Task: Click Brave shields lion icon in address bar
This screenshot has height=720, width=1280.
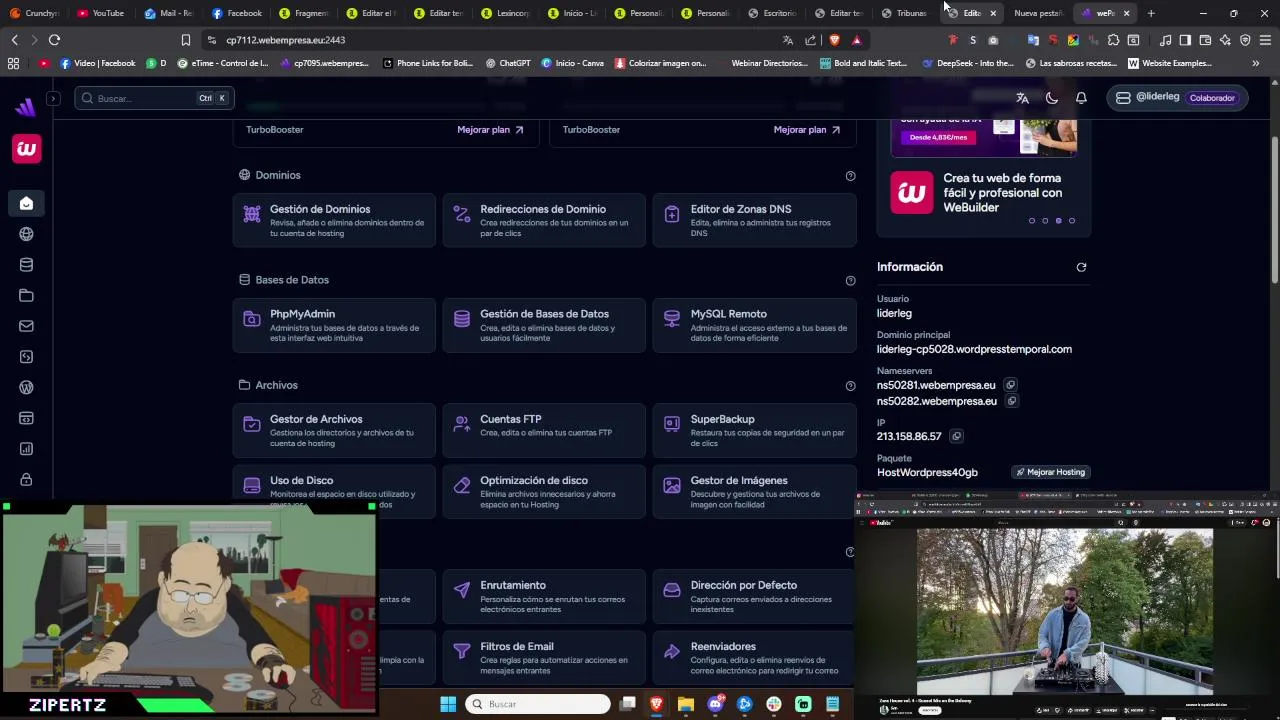Action: [834, 40]
